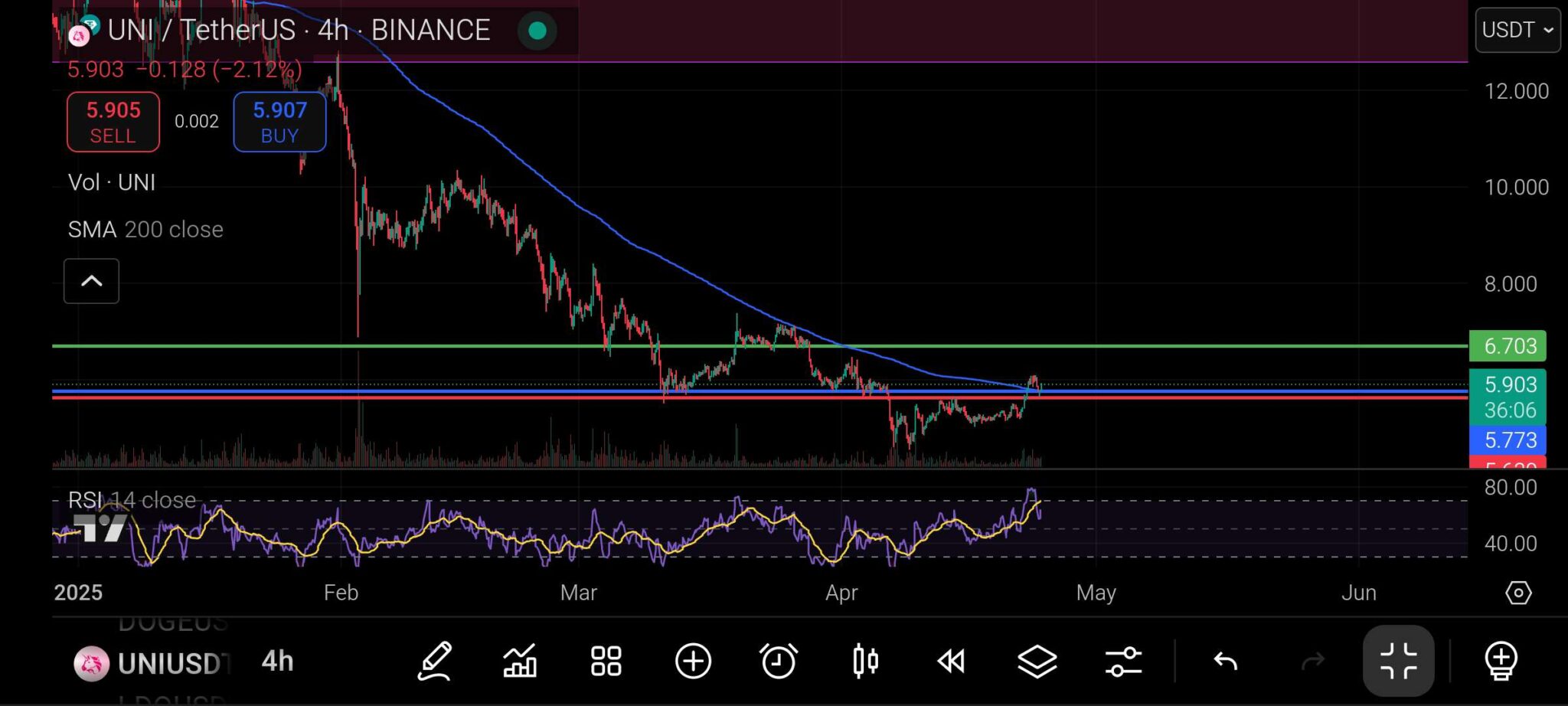
Task: Tap the 10.000 price scale value
Action: [1516, 187]
